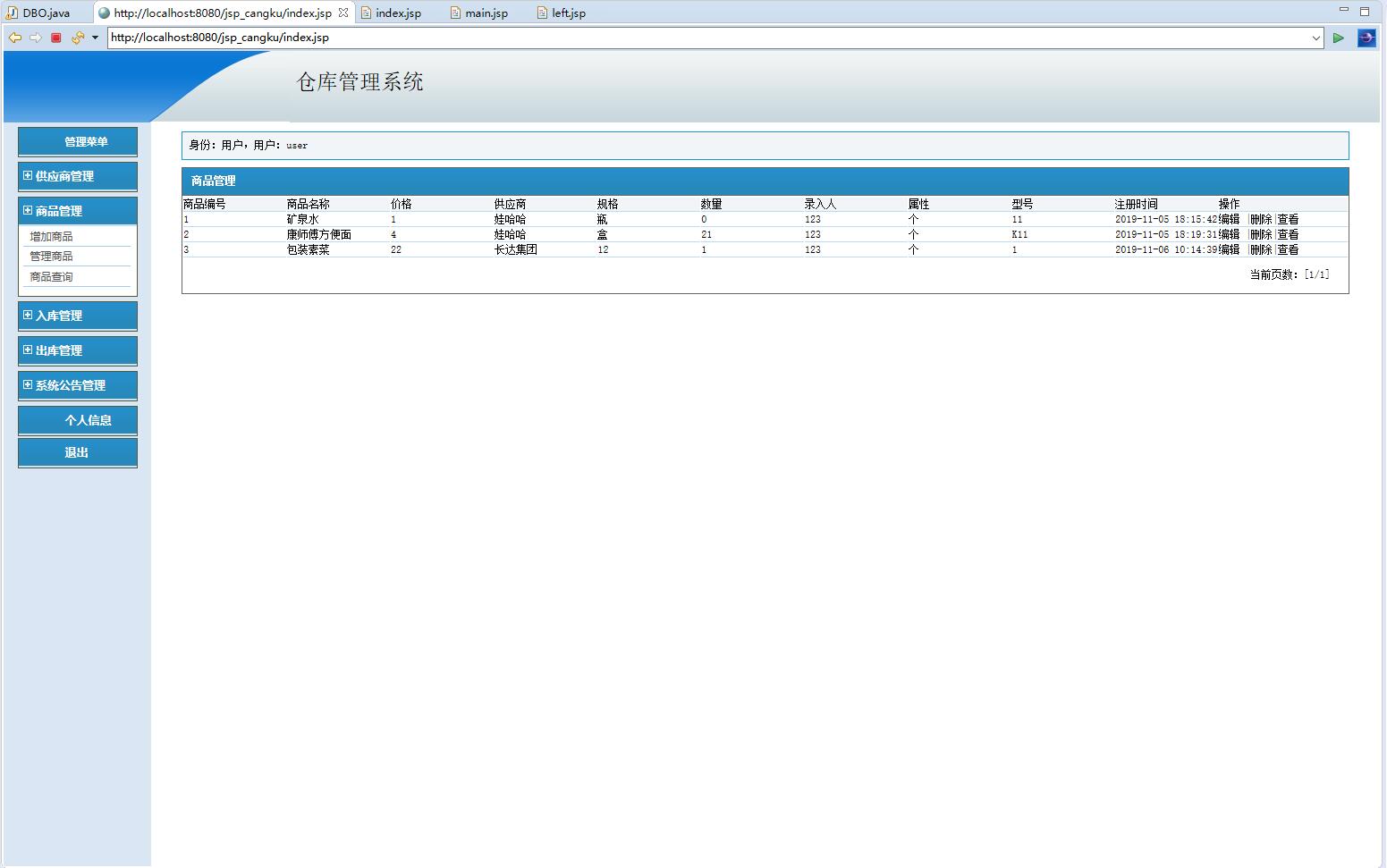This screenshot has height=868, width=1387.
Task: Switch to the DBO.java editor tab
Action: click(x=39, y=13)
